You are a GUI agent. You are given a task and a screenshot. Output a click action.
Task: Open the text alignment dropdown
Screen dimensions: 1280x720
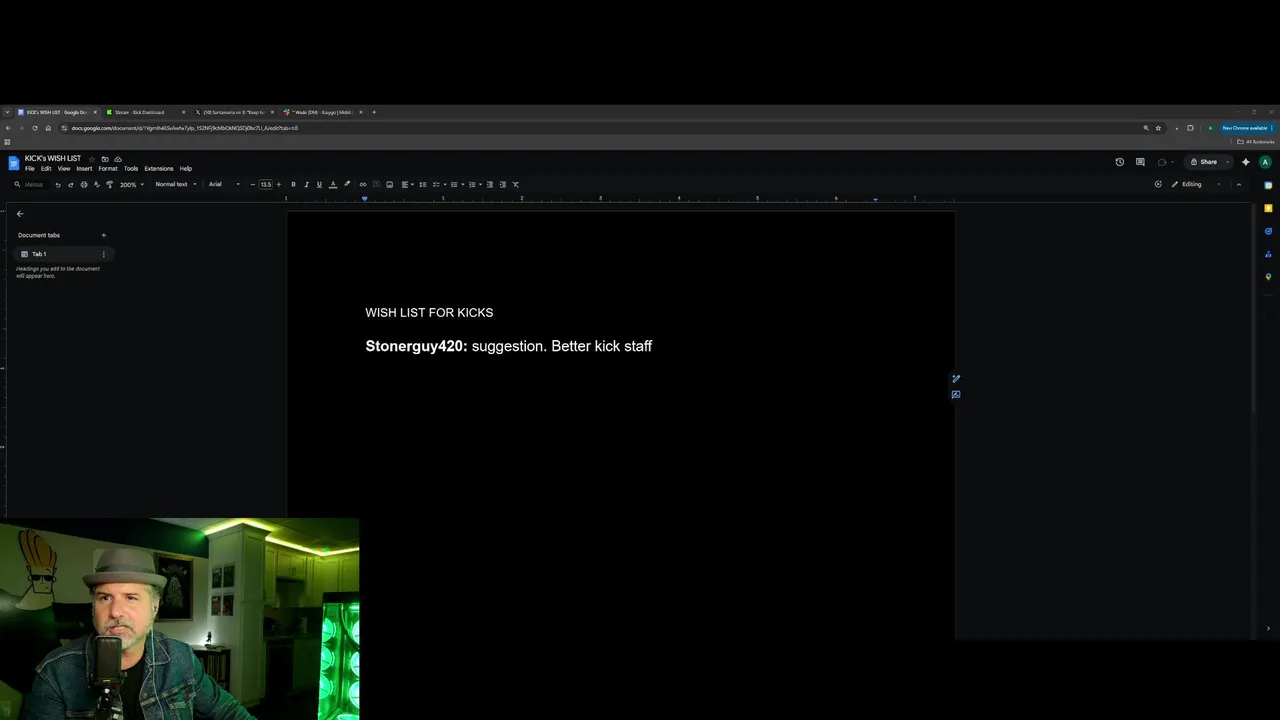pyautogui.click(x=407, y=184)
